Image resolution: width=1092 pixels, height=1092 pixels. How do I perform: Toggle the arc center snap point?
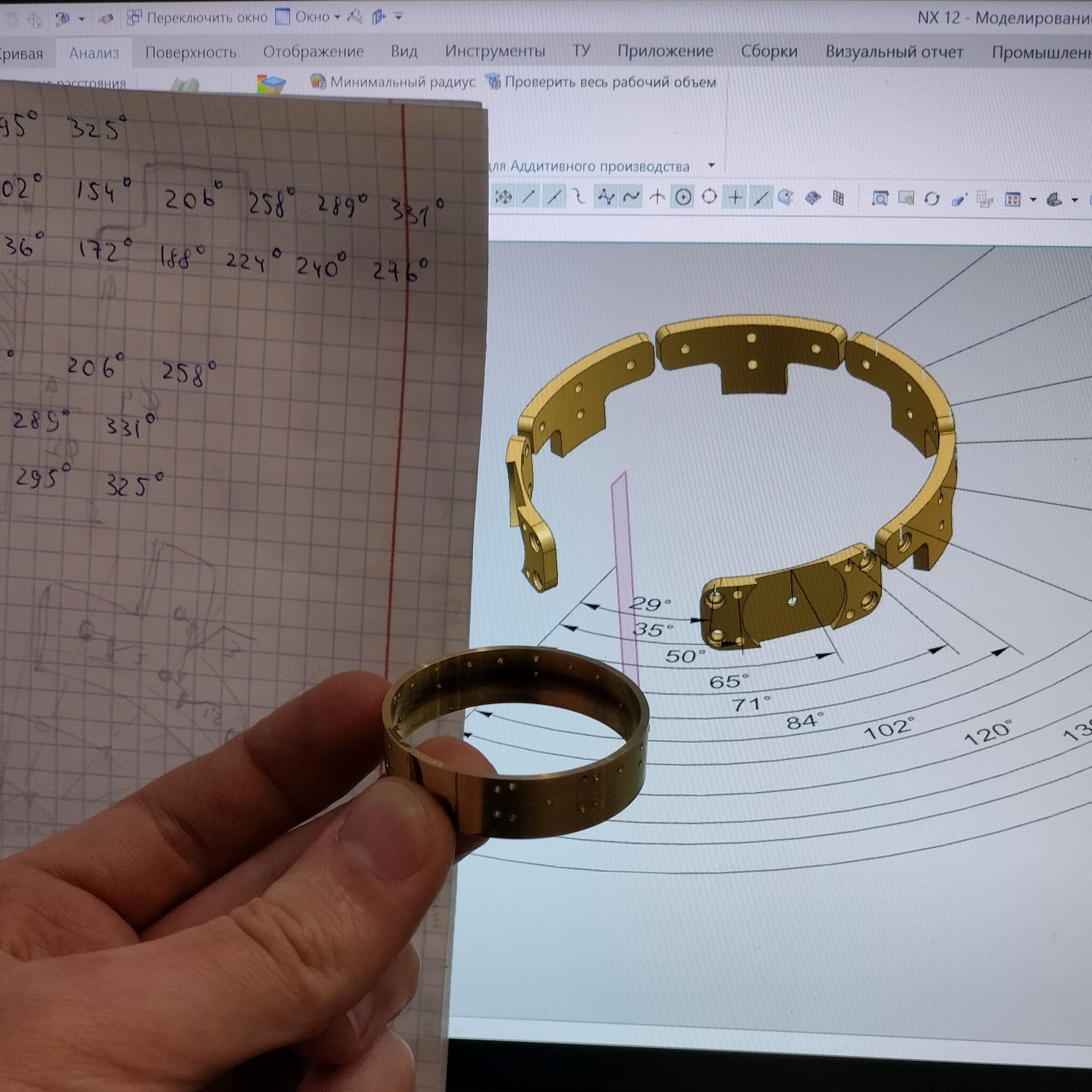point(684,197)
